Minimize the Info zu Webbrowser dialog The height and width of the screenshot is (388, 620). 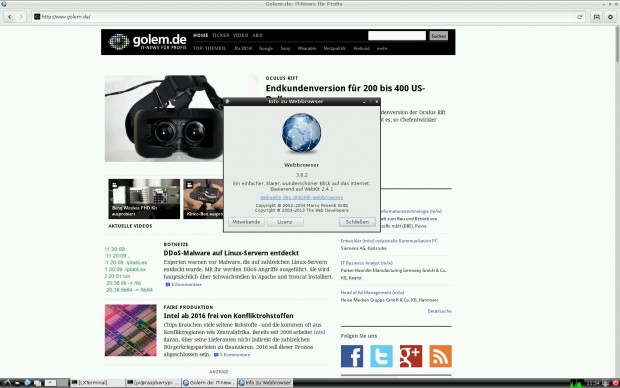click(x=364, y=102)
